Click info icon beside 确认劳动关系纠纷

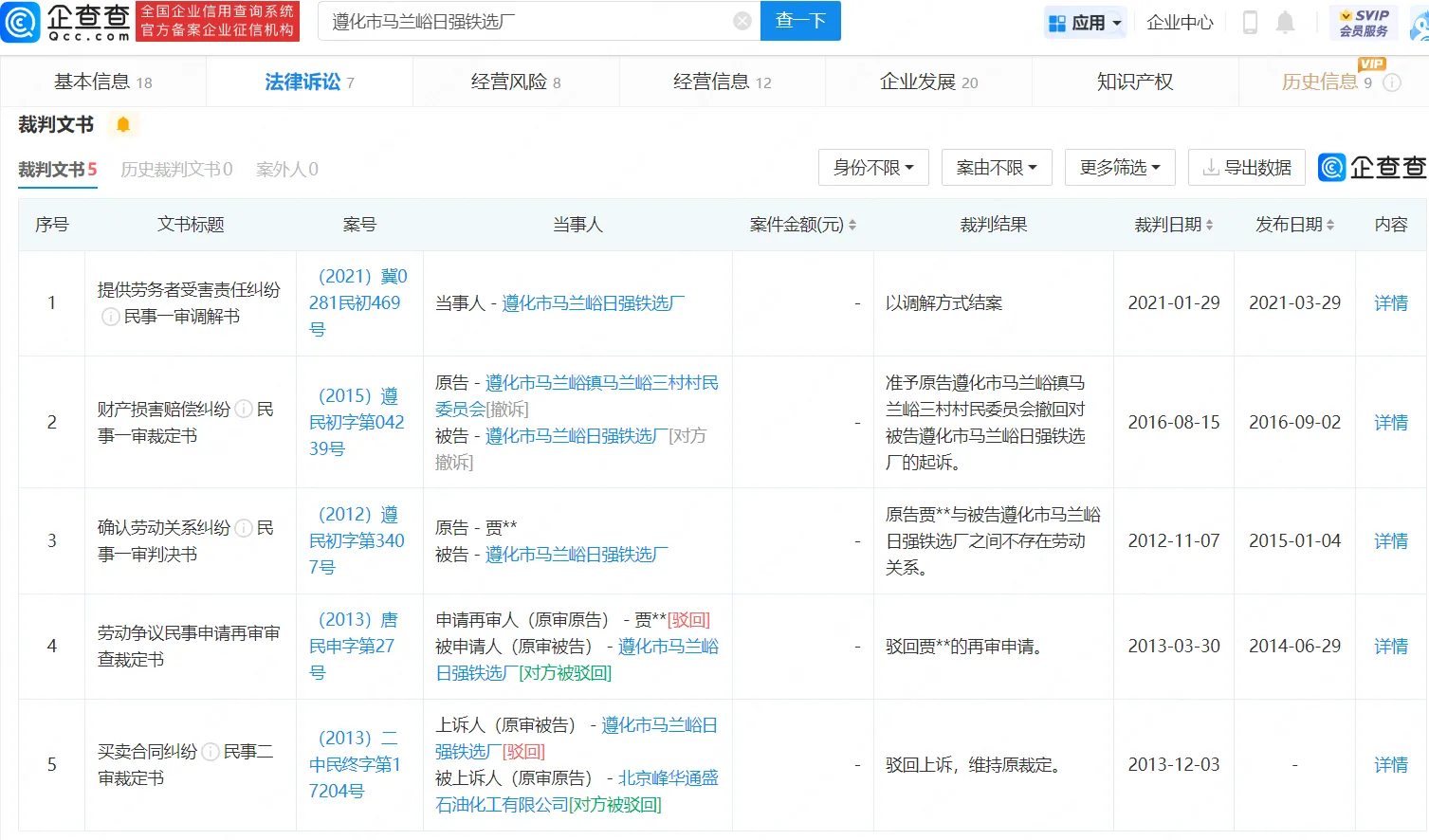[244, 528]
